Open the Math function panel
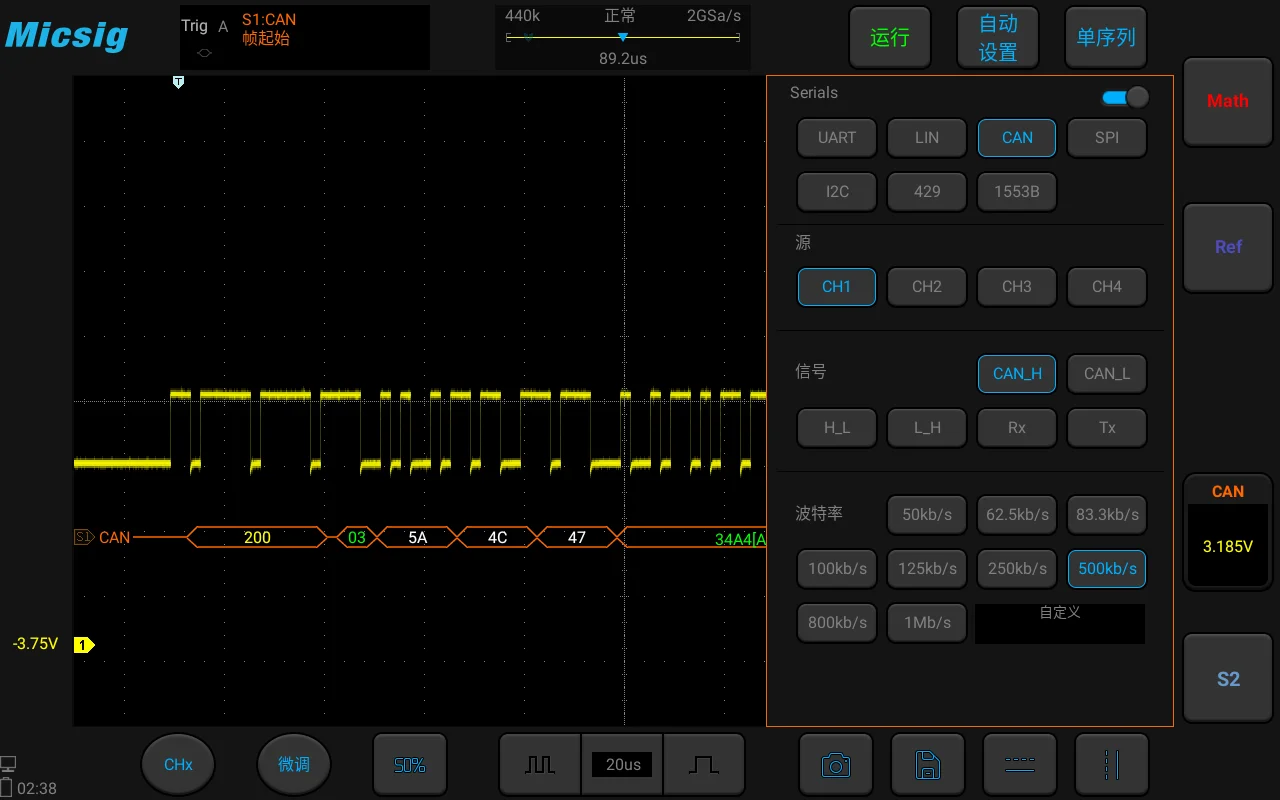Viewport: 1280px width, 800px height. coord(1227,101)
